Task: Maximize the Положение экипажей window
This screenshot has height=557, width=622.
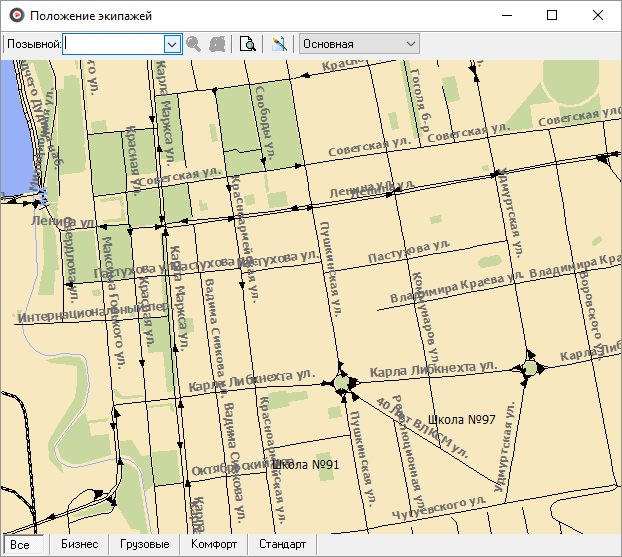Action: click(552, 16)
